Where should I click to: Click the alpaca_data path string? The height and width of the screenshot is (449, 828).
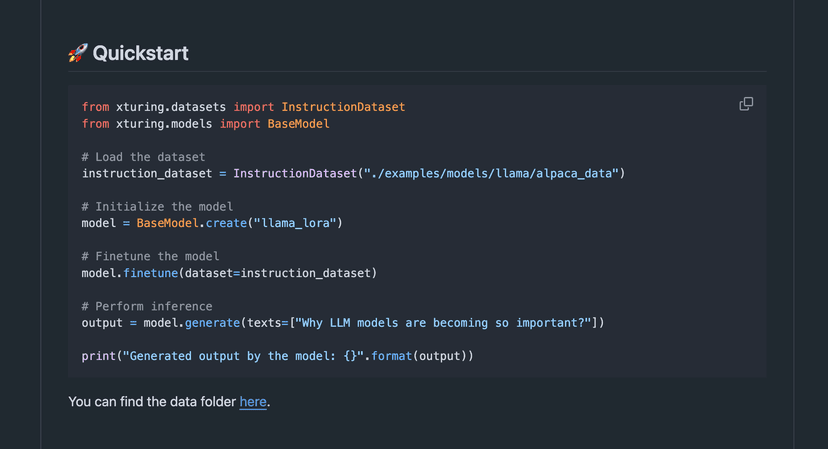(491, 174)
